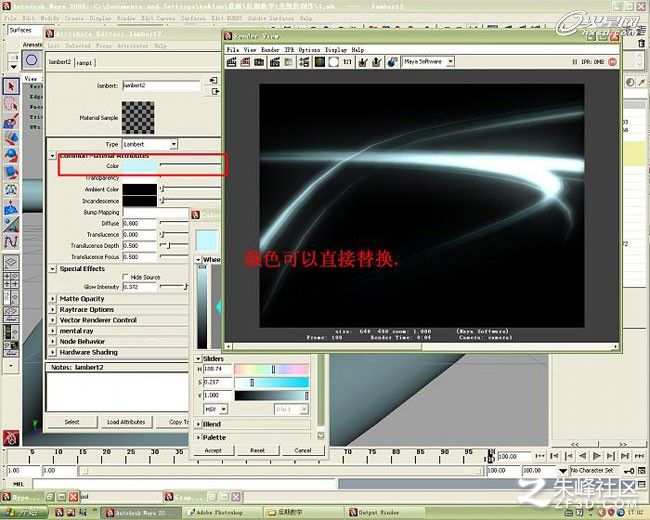Image resolution: width=650 pixels, height=520 pixels.
Task: Click the Load Attributes button
Action: [x=126, y=422]
